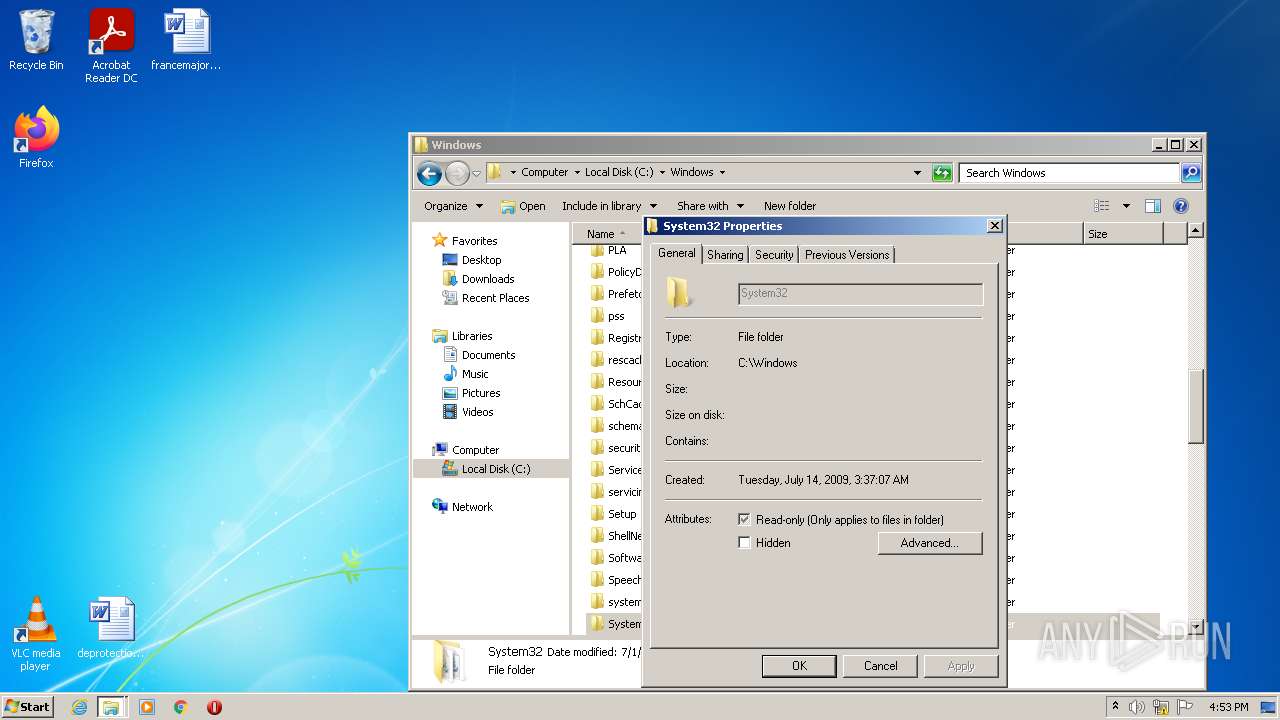This screenshot has height=720, width=1280.
Task: Click the volume speaker tray icon
Action: tap(1137, 707)
